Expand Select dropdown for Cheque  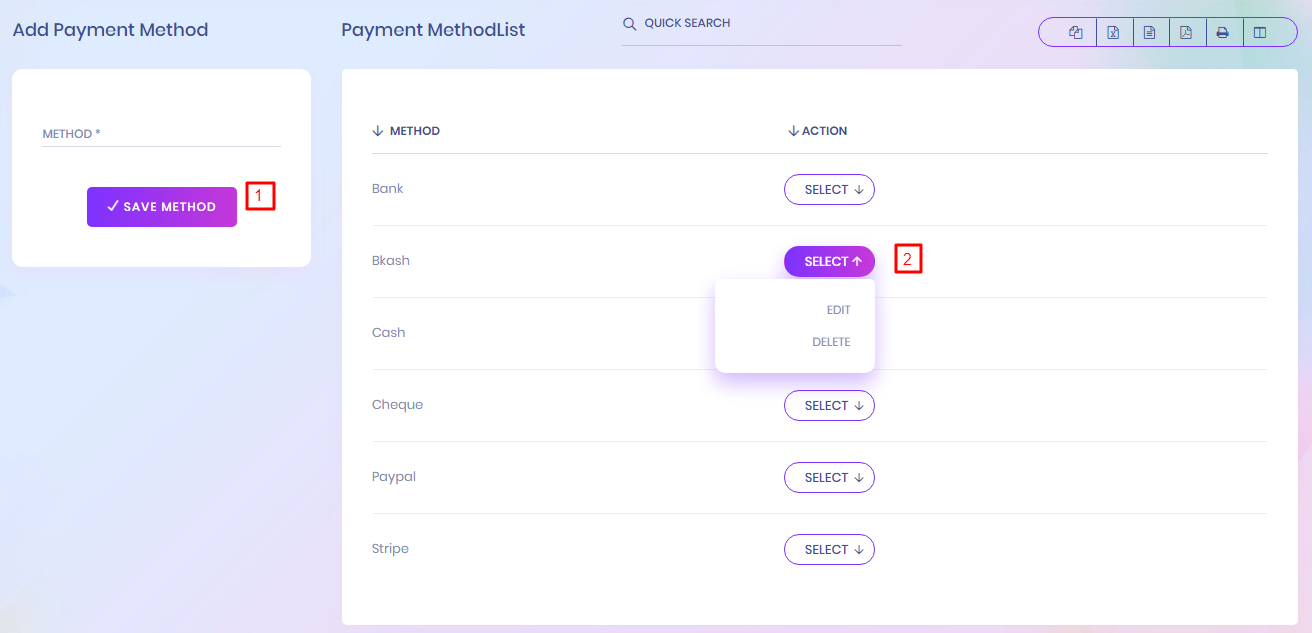829,406
